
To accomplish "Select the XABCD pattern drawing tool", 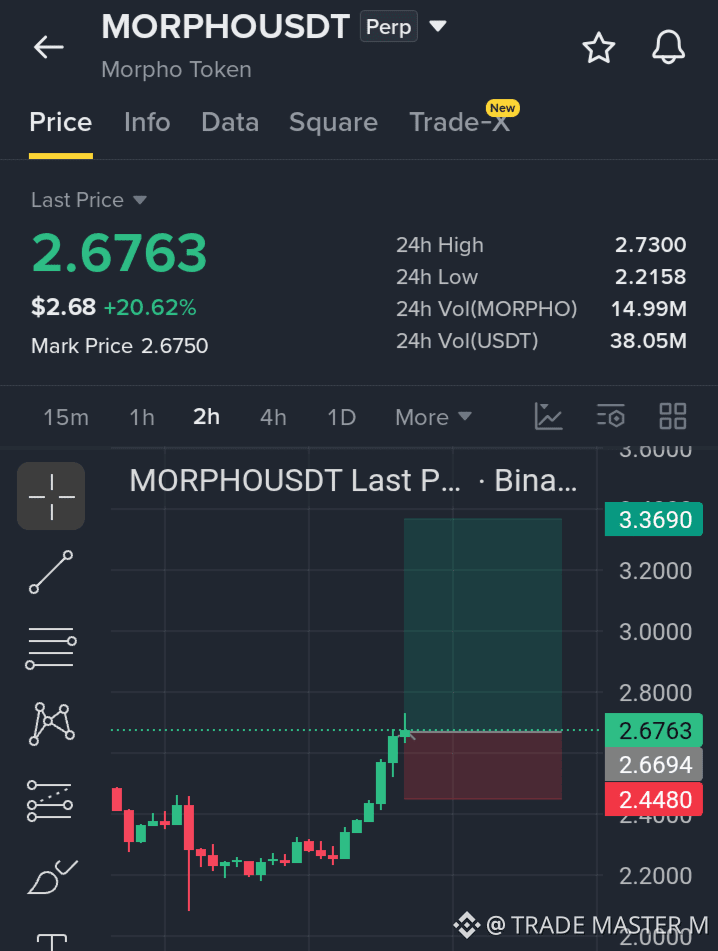I will coord(52,724).
